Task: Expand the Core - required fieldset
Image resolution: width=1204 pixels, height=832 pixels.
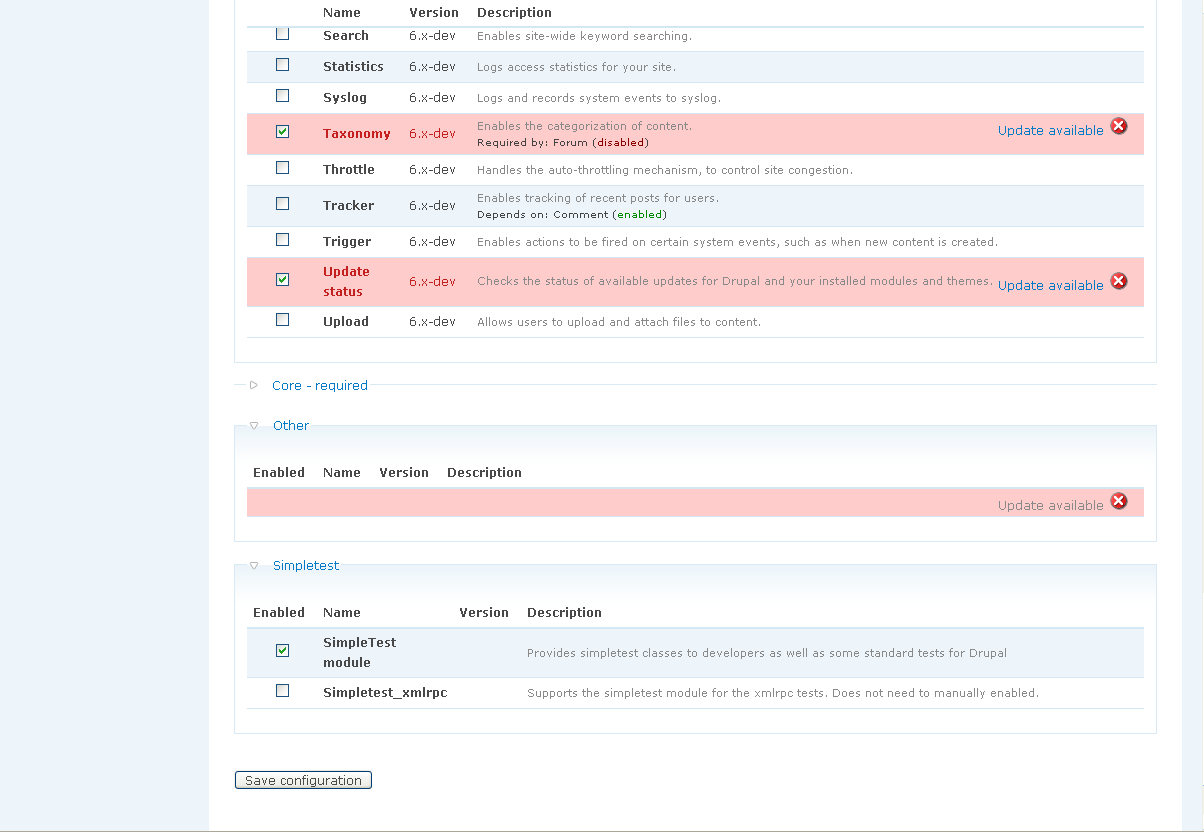Action: (x=320, y=385)
